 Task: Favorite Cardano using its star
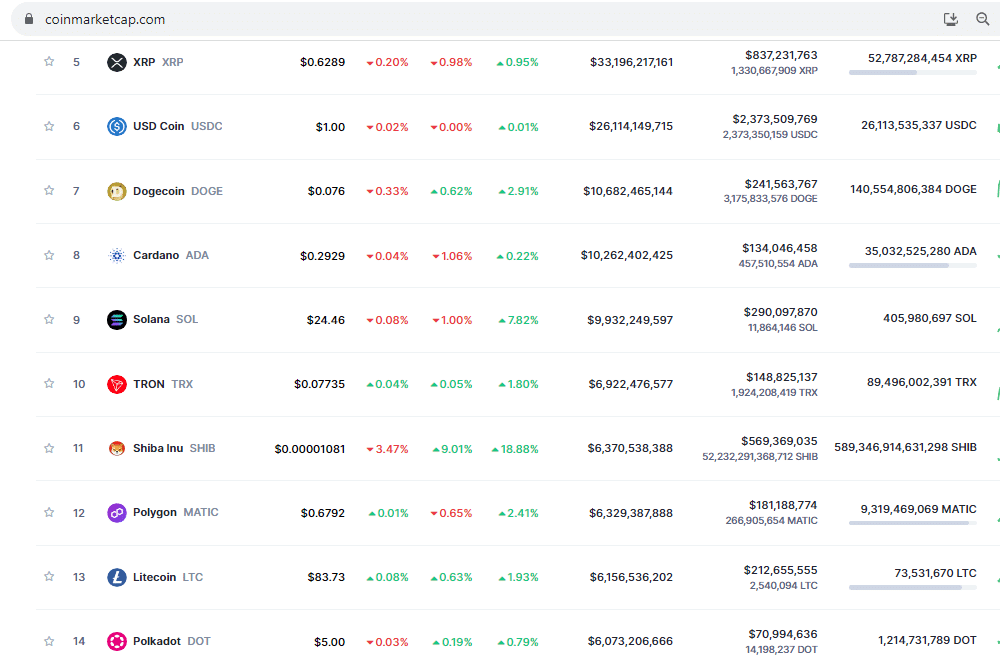point(49,255)
